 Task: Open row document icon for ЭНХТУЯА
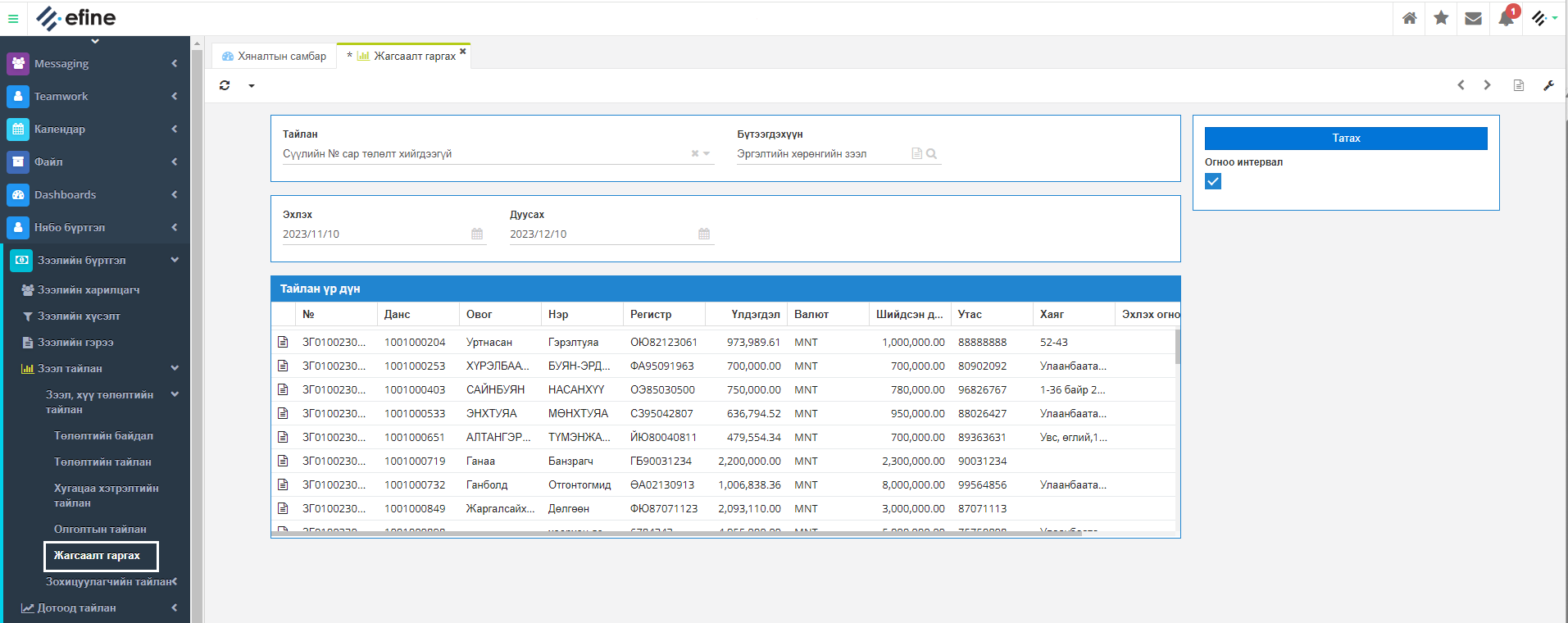283,413
